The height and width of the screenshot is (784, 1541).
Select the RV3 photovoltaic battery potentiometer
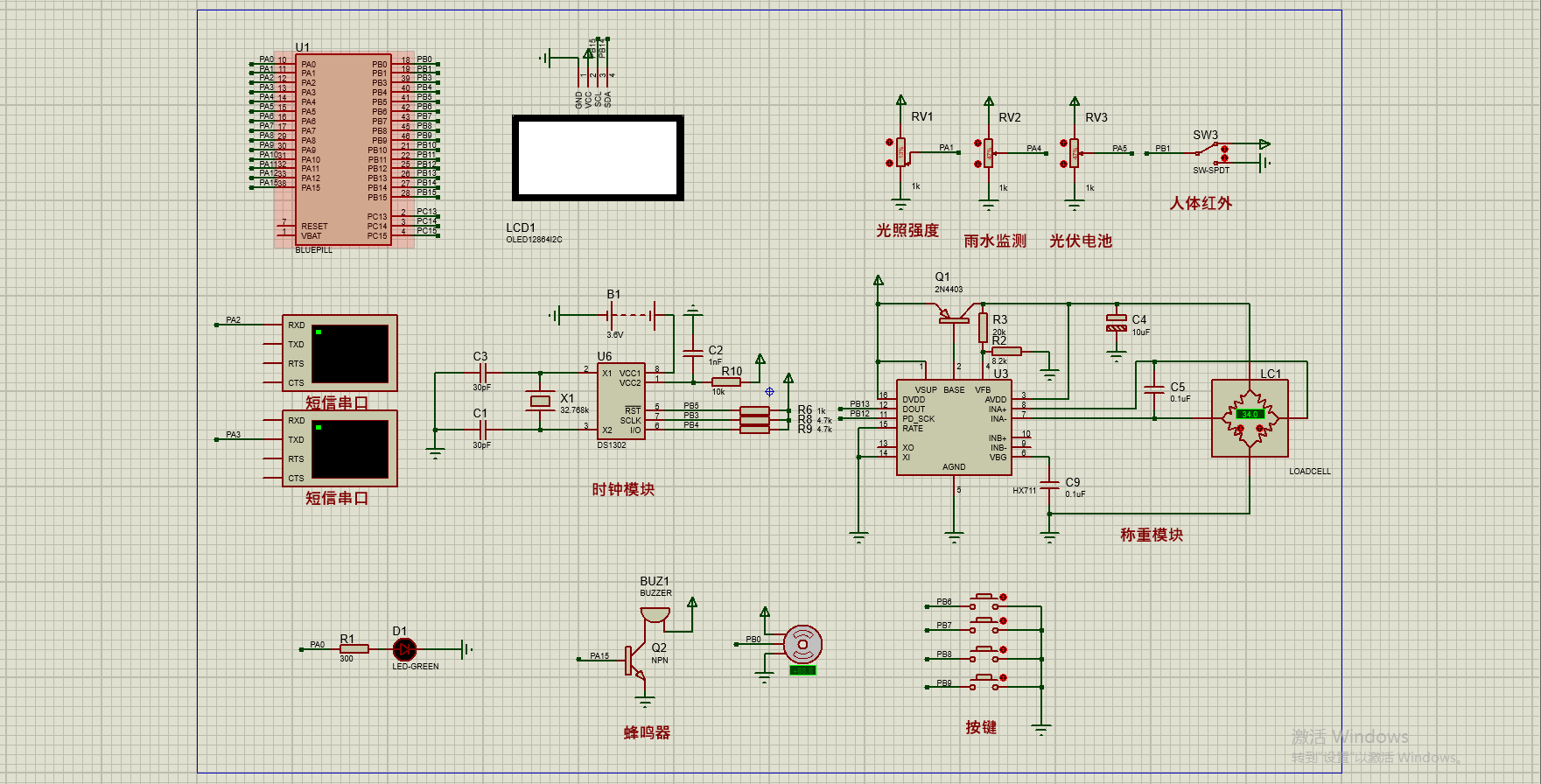click(x=1075, y=153)
